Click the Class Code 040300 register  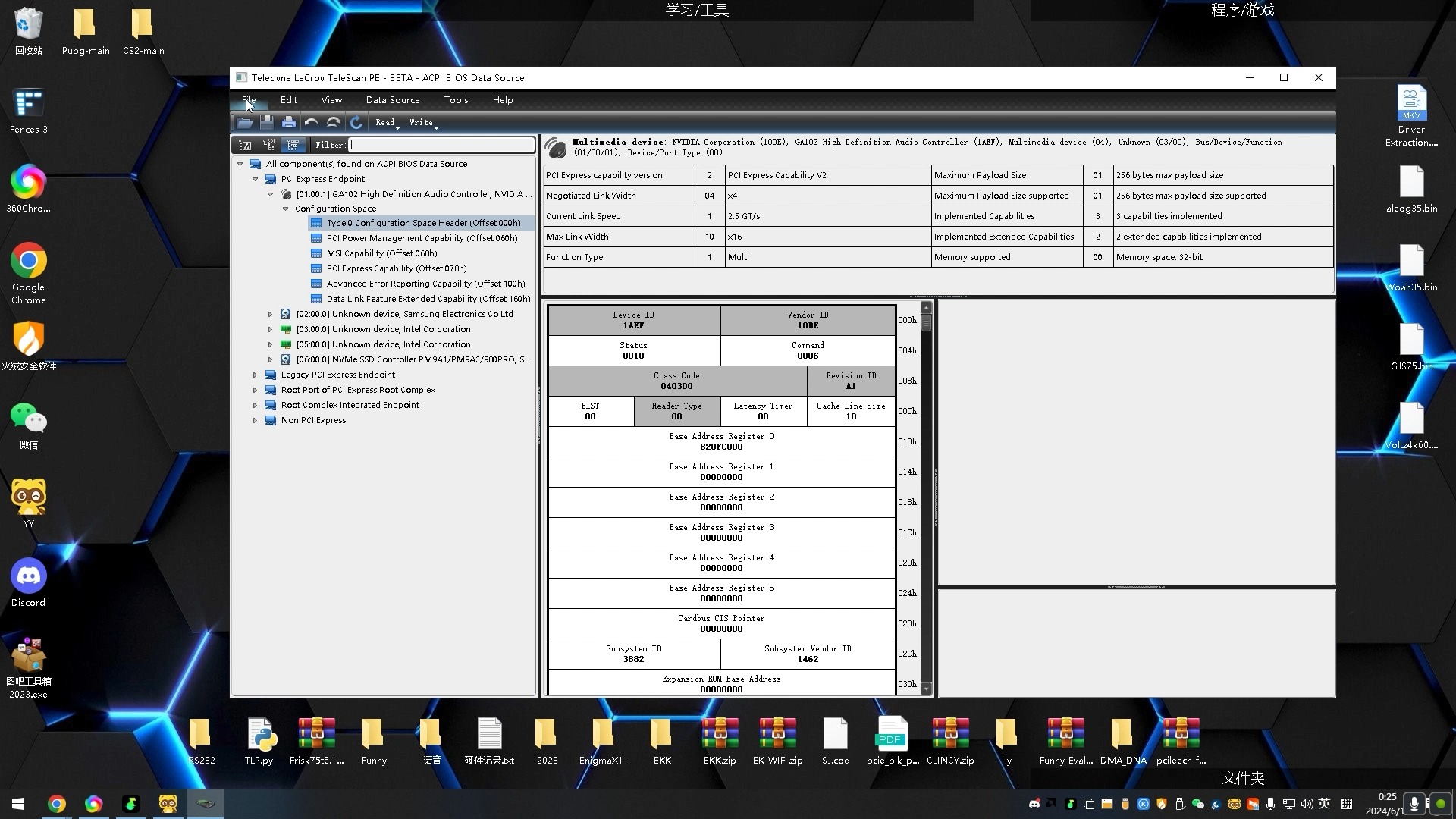tap(676, 381)
